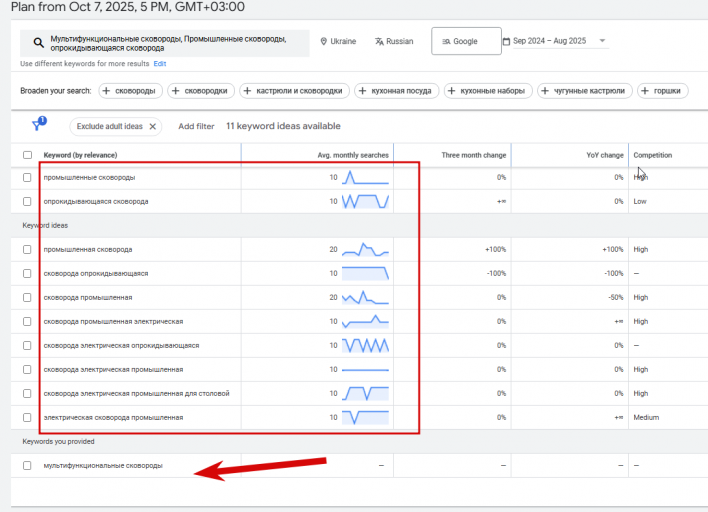708x512 pixels.
Task: Add the кастрюли и сковородки broaden chip
Action: pyautogui.click(x=294, y=91)
